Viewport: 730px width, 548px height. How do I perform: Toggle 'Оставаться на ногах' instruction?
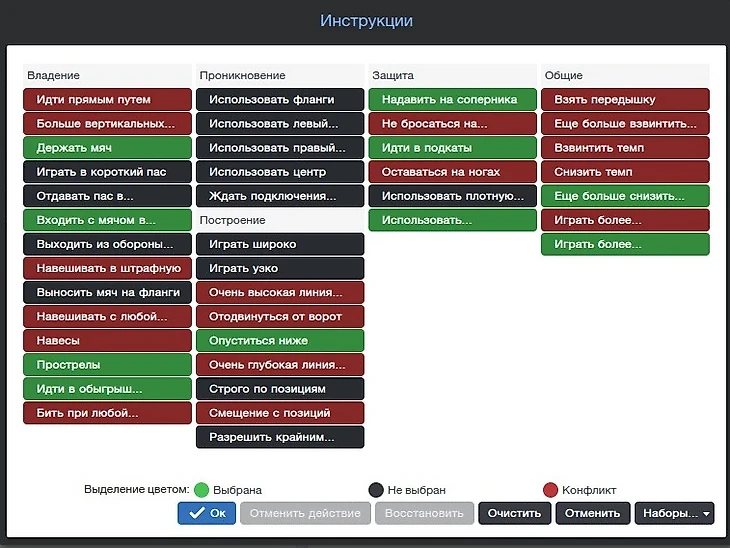click(453, 172)
